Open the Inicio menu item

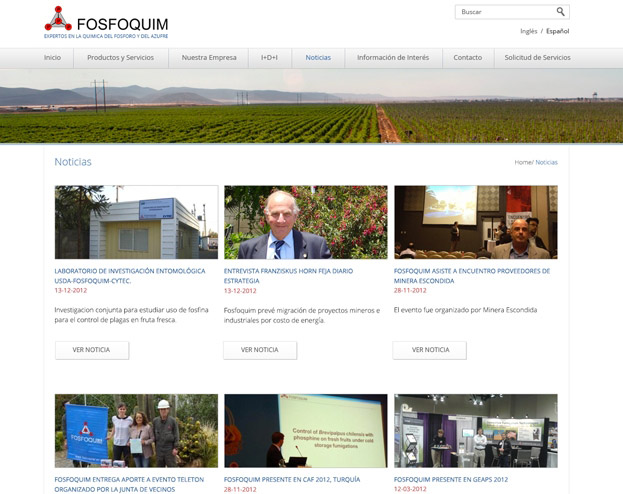point(52,58)
